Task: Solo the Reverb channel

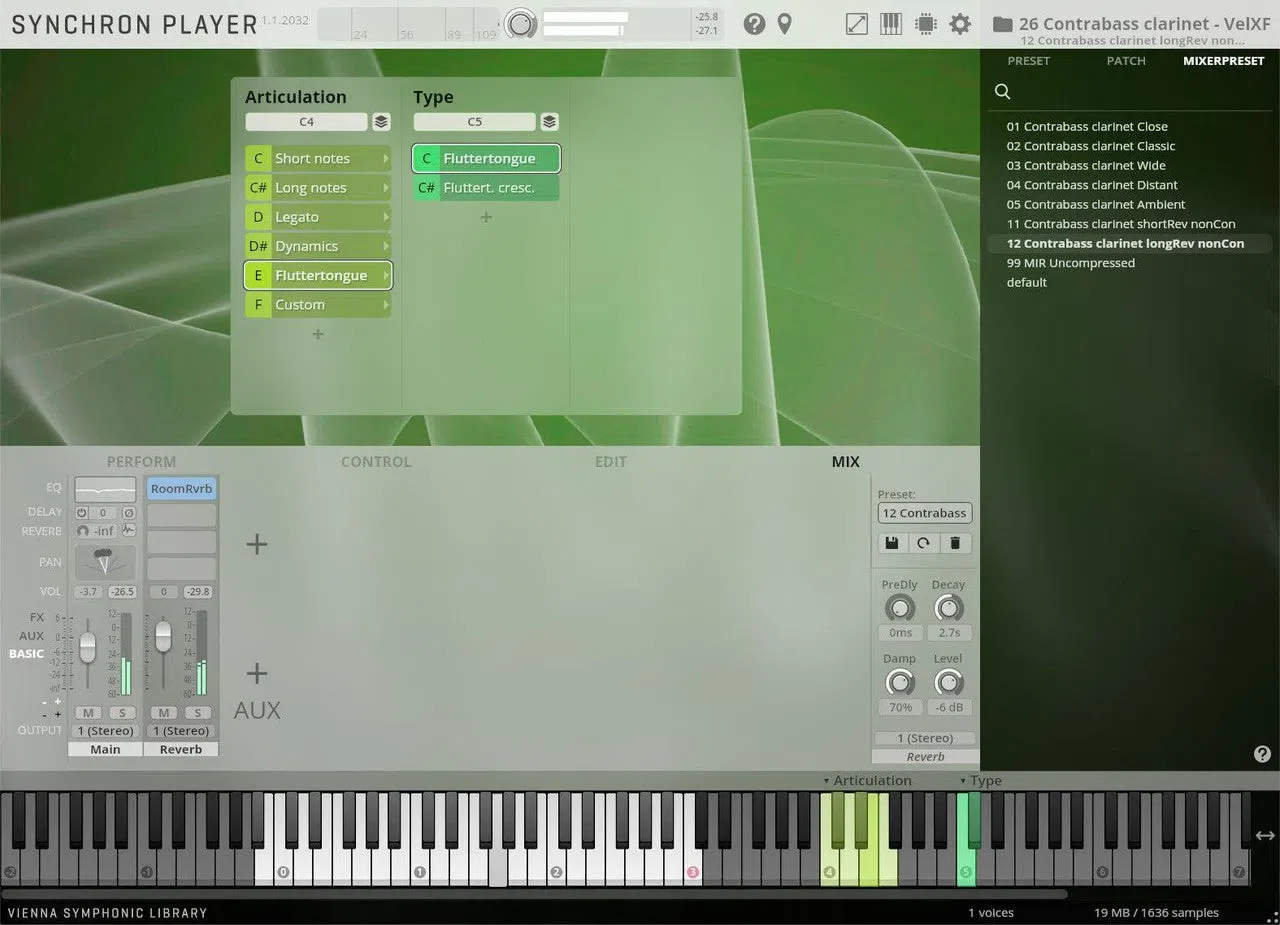Action: point(197,713)
